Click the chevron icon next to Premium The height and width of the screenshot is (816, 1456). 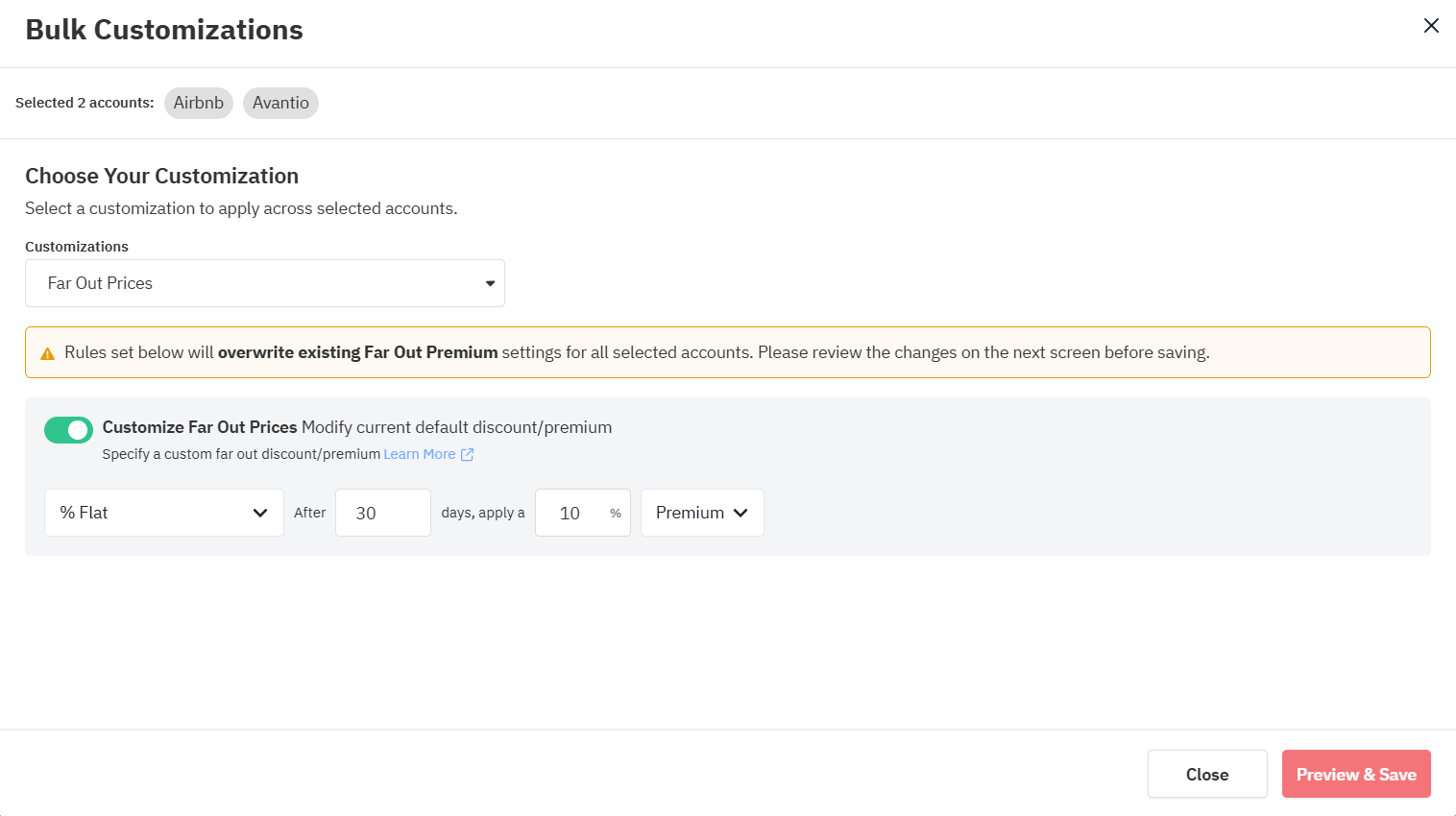pyautogui.click(x=740, y=513)
